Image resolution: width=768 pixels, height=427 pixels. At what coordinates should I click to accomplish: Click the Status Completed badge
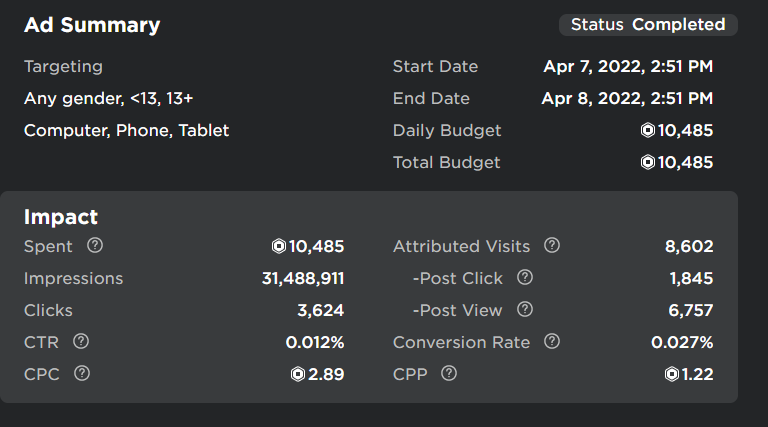[x=647, y=25]
